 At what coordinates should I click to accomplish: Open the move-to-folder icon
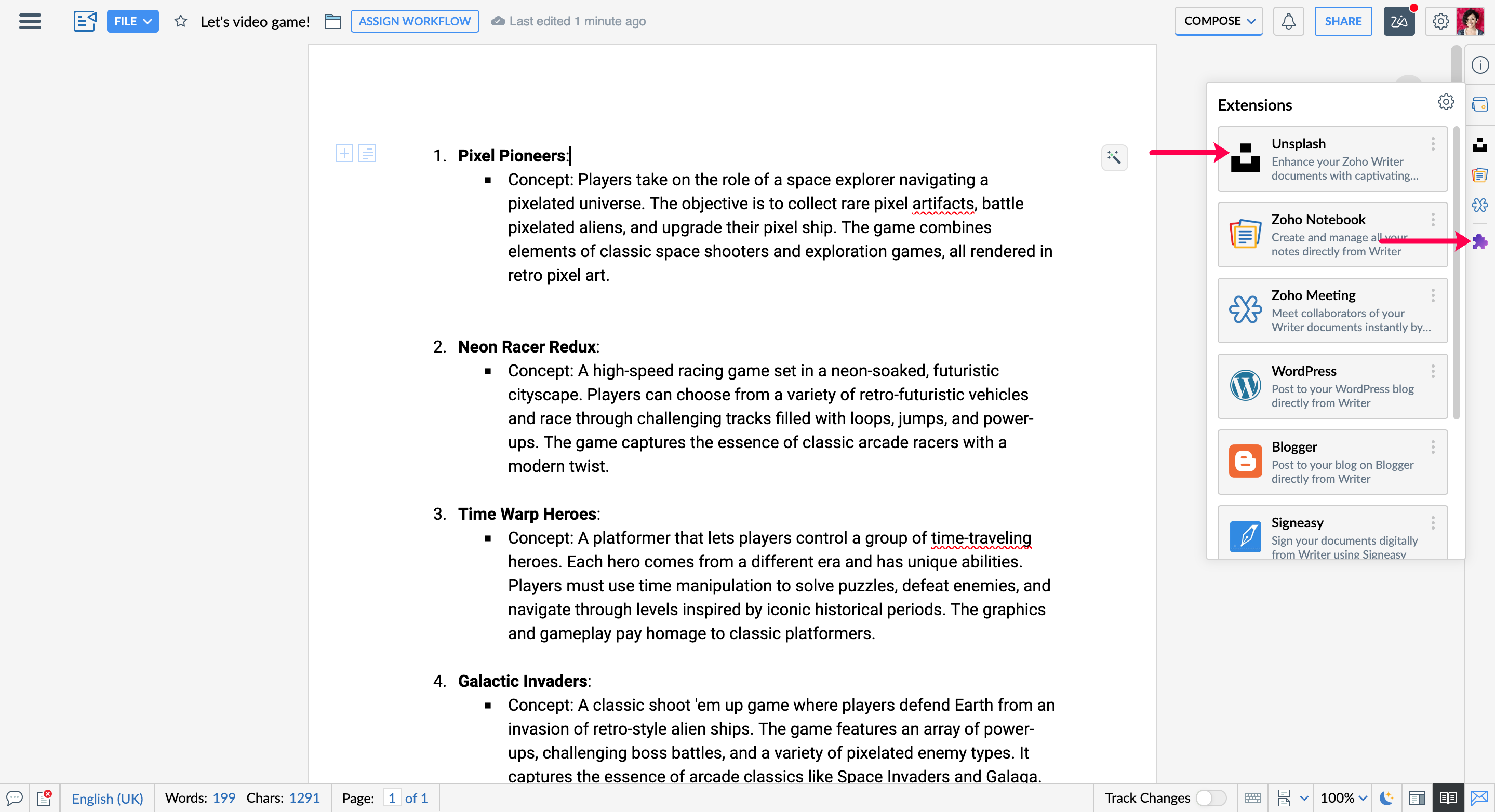pos(332,21)
